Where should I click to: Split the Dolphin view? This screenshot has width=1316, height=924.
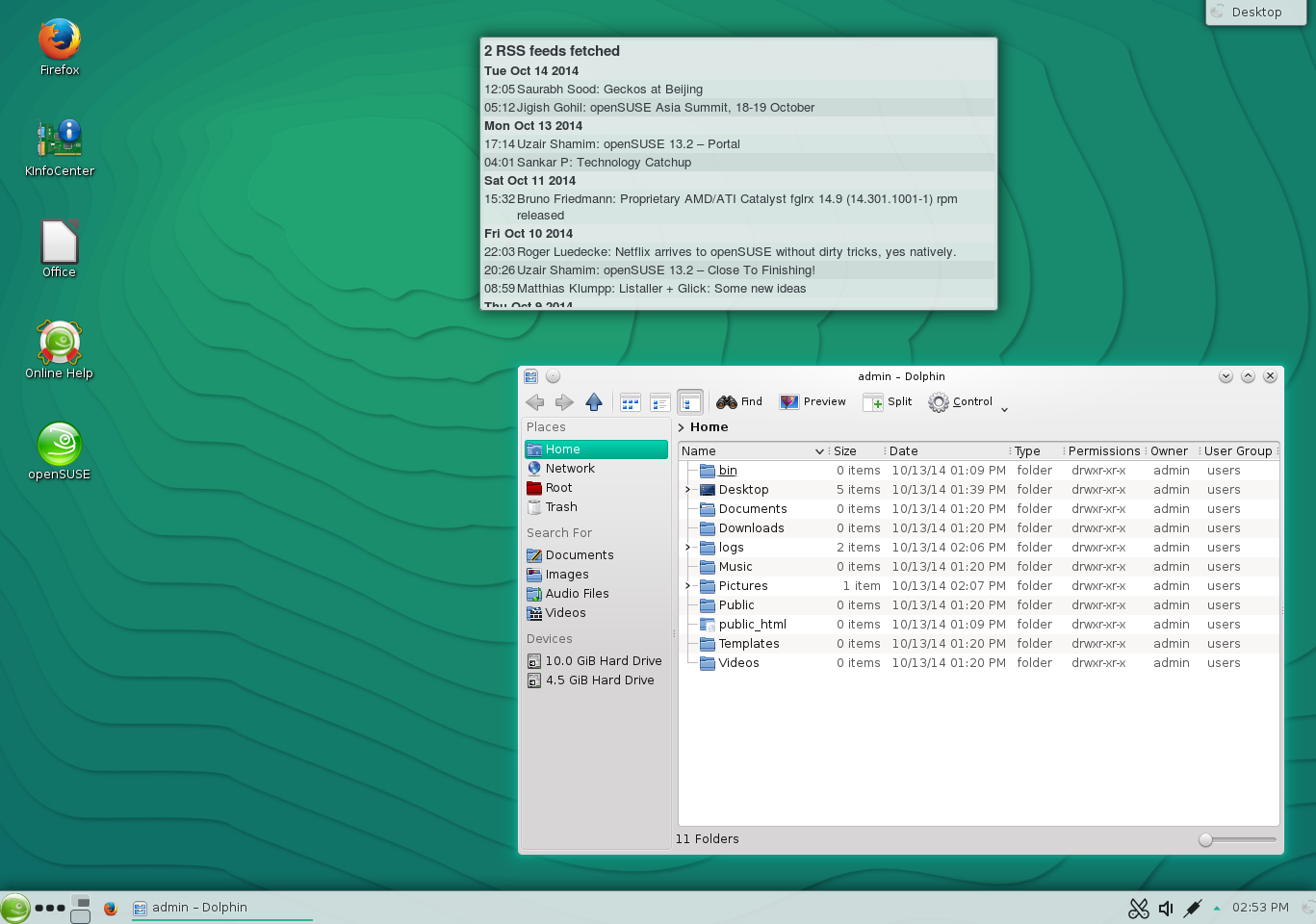[x=888, y=402]
